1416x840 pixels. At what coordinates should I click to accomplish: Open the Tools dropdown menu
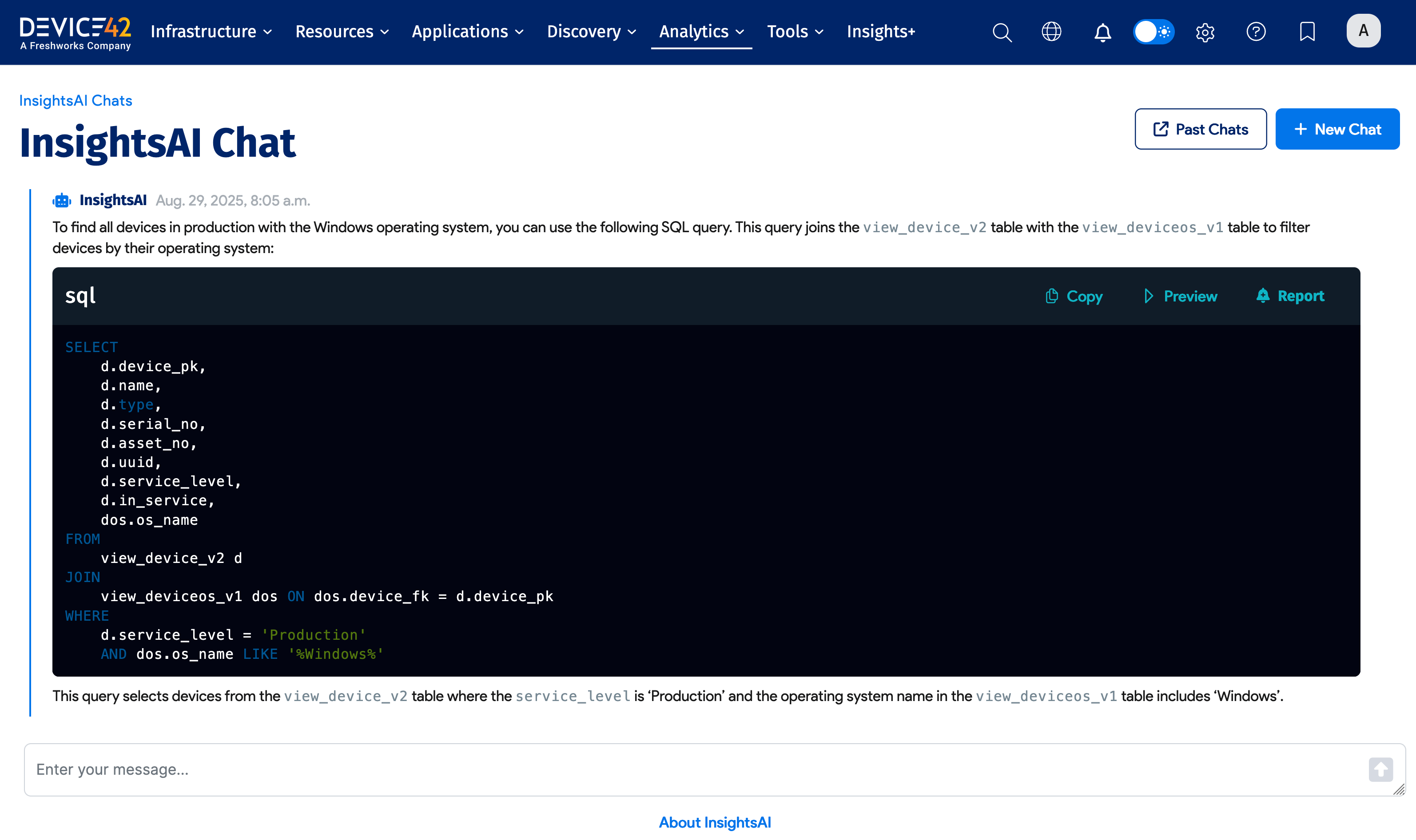tap(794, 32)
